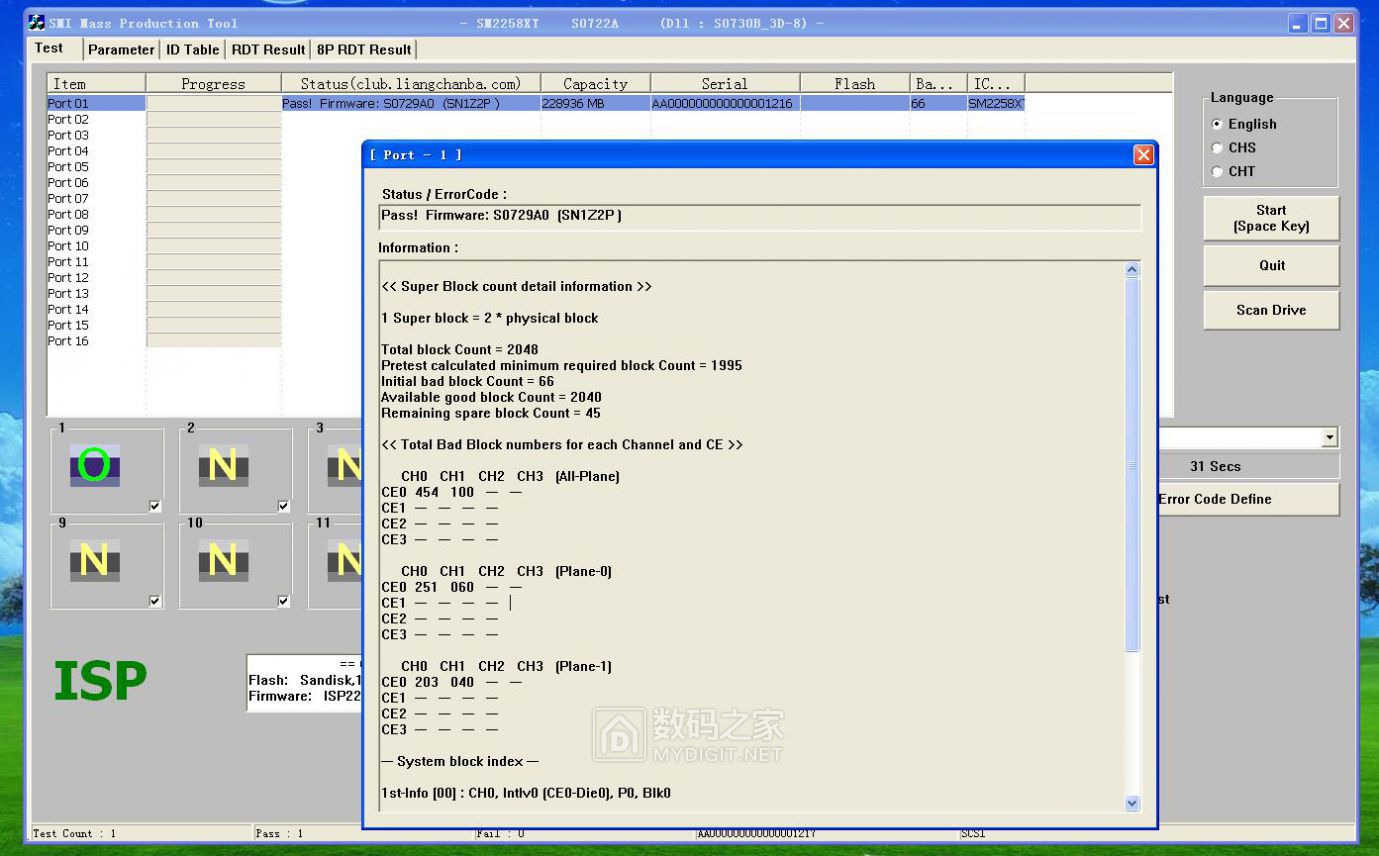Click the Error Code Define button

pyautogui.click(x=1248, y=499)
